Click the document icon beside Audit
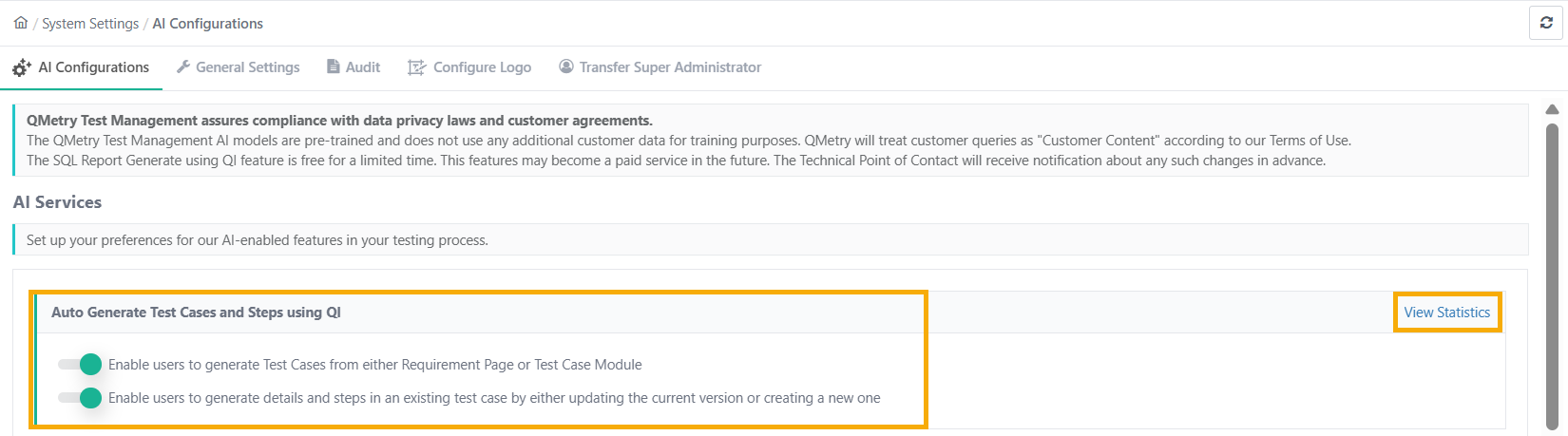Viewport: 1568px width, 436px height. pyautogui.click(x=334, y=66)
